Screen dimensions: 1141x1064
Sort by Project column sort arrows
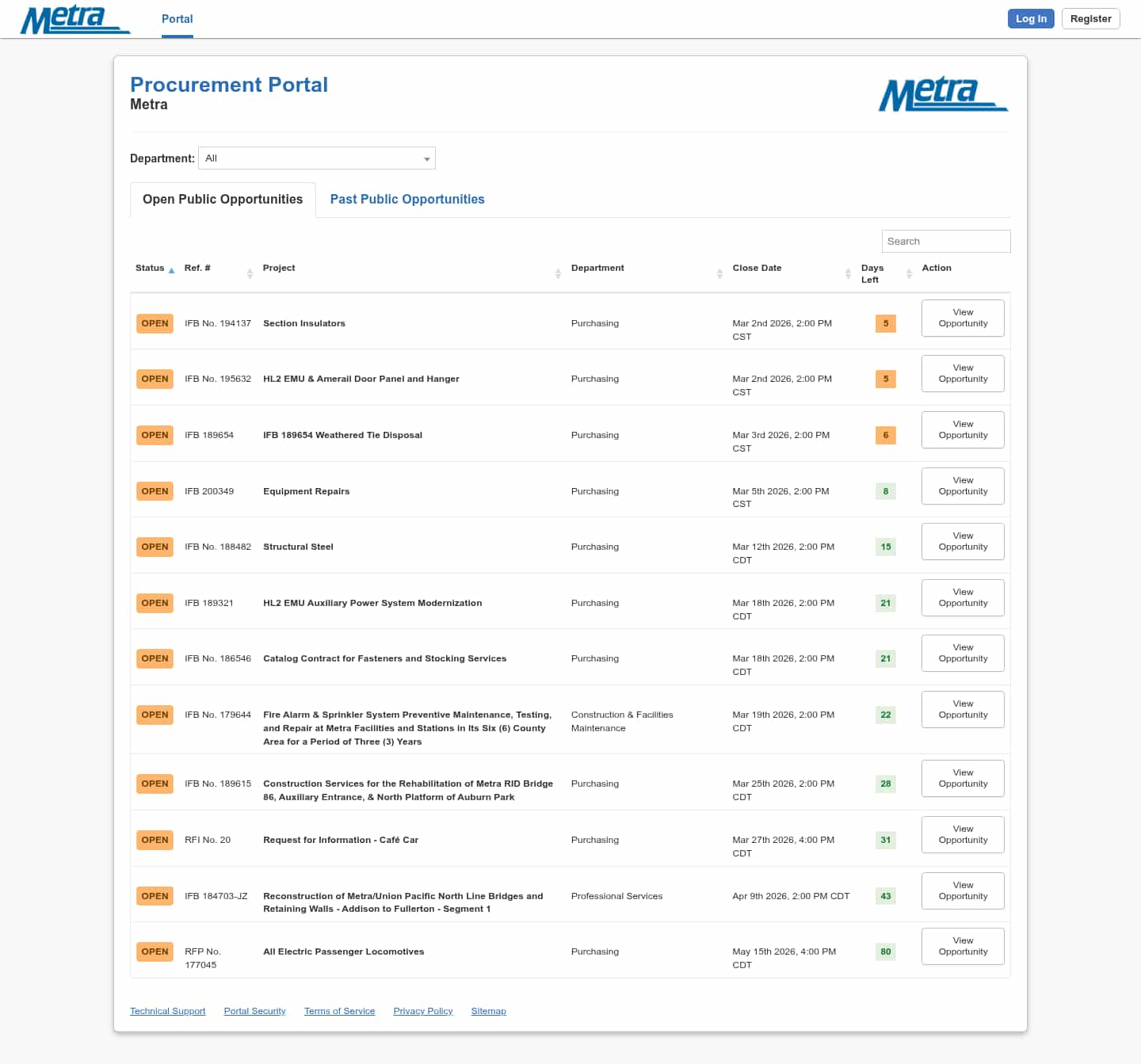click(558, 273)
